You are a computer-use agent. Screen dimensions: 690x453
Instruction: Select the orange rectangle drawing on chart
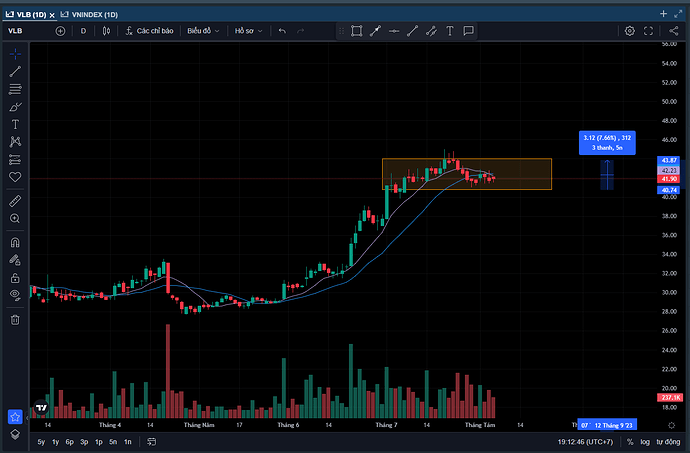[466, 174]
